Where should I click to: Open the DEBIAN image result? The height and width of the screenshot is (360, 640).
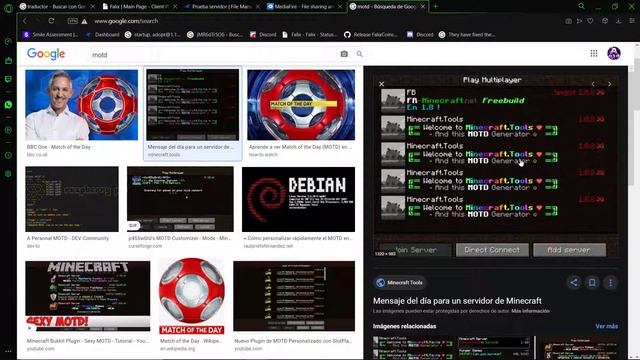(298, 199)
